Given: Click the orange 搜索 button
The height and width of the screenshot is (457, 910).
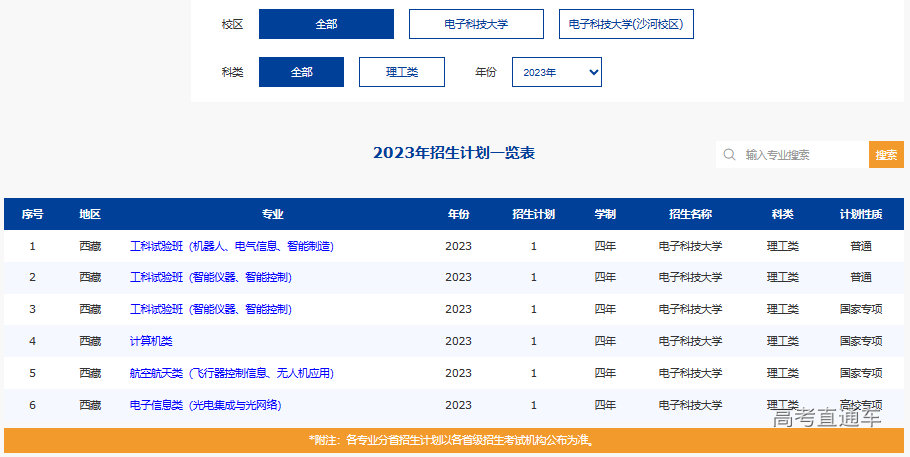Looking at the screenshot, I should coord(886,155).
